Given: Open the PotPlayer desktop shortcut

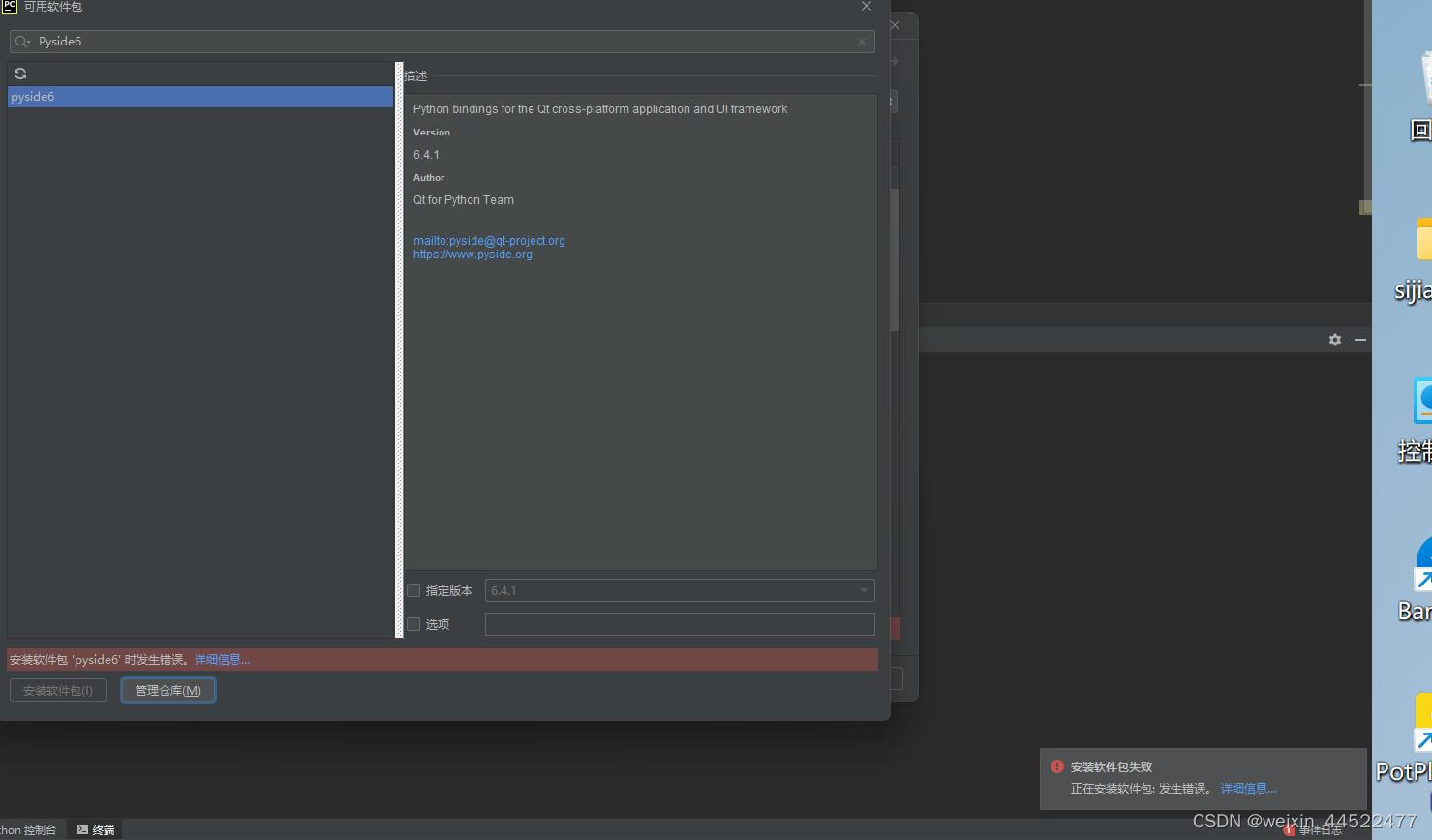Looking at the screenshot, I should pyautogui.click(x=1406, y=737).
